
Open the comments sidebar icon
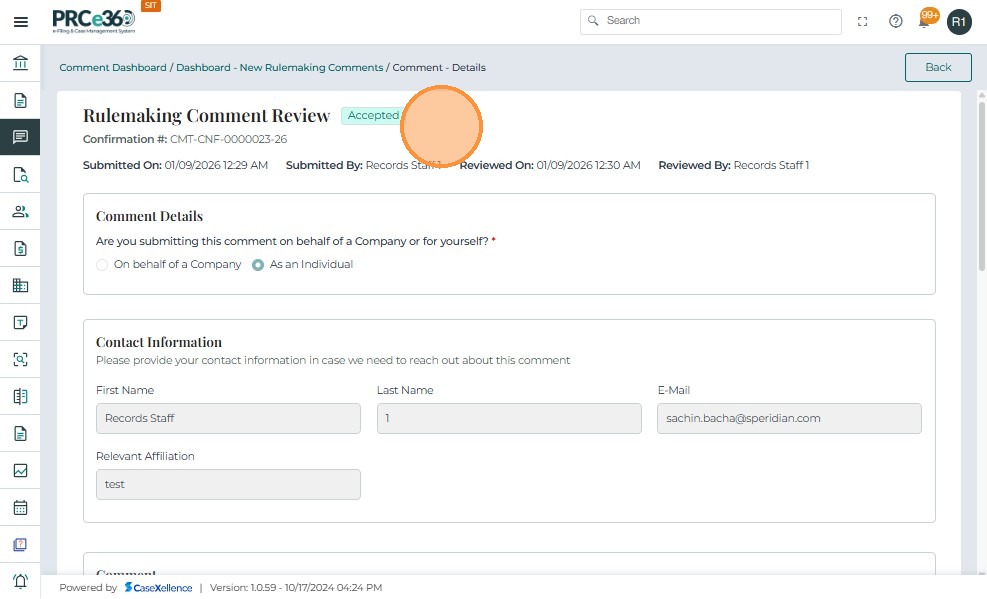pyautogui.click(x=20, y=137)
